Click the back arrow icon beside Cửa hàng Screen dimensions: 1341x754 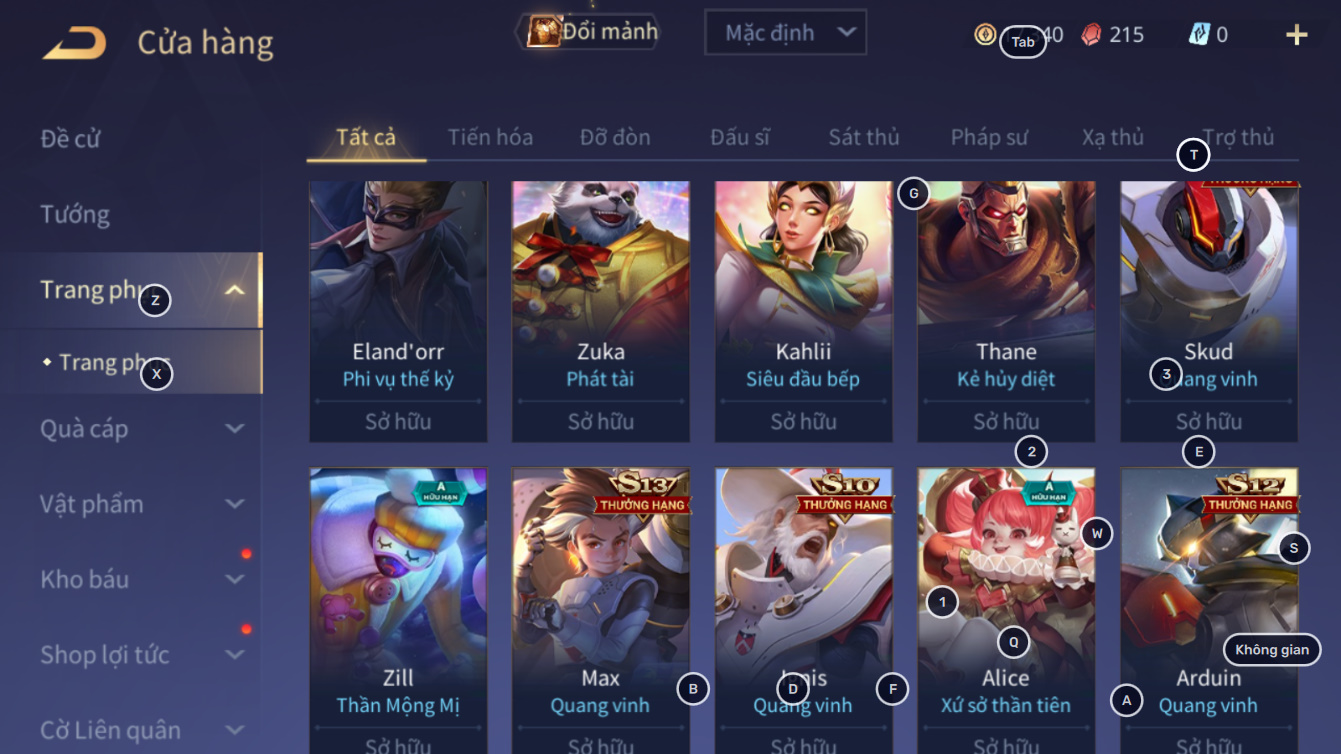click(75, 43)
